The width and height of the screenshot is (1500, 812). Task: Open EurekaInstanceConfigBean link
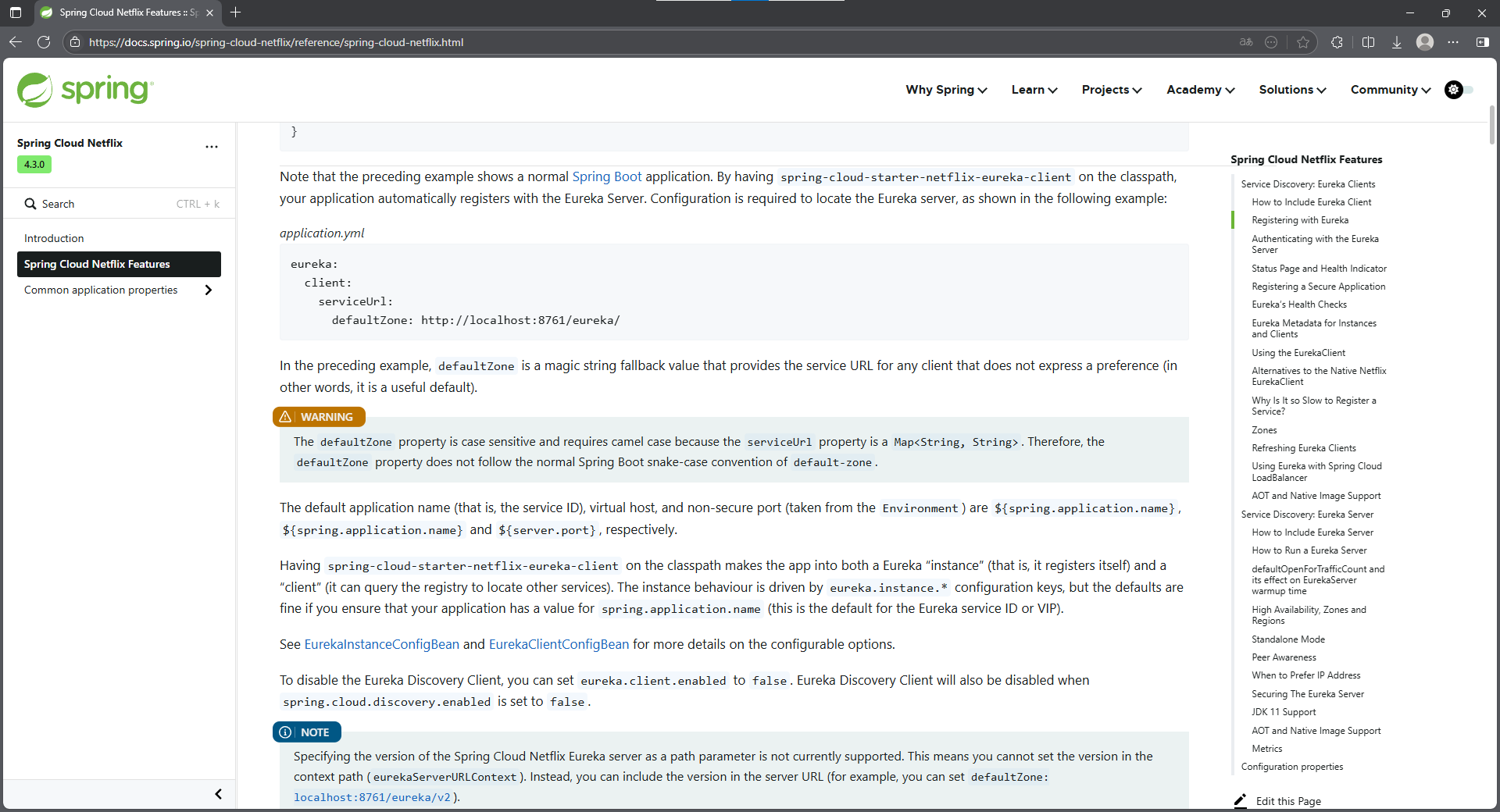tap(381, 644)
